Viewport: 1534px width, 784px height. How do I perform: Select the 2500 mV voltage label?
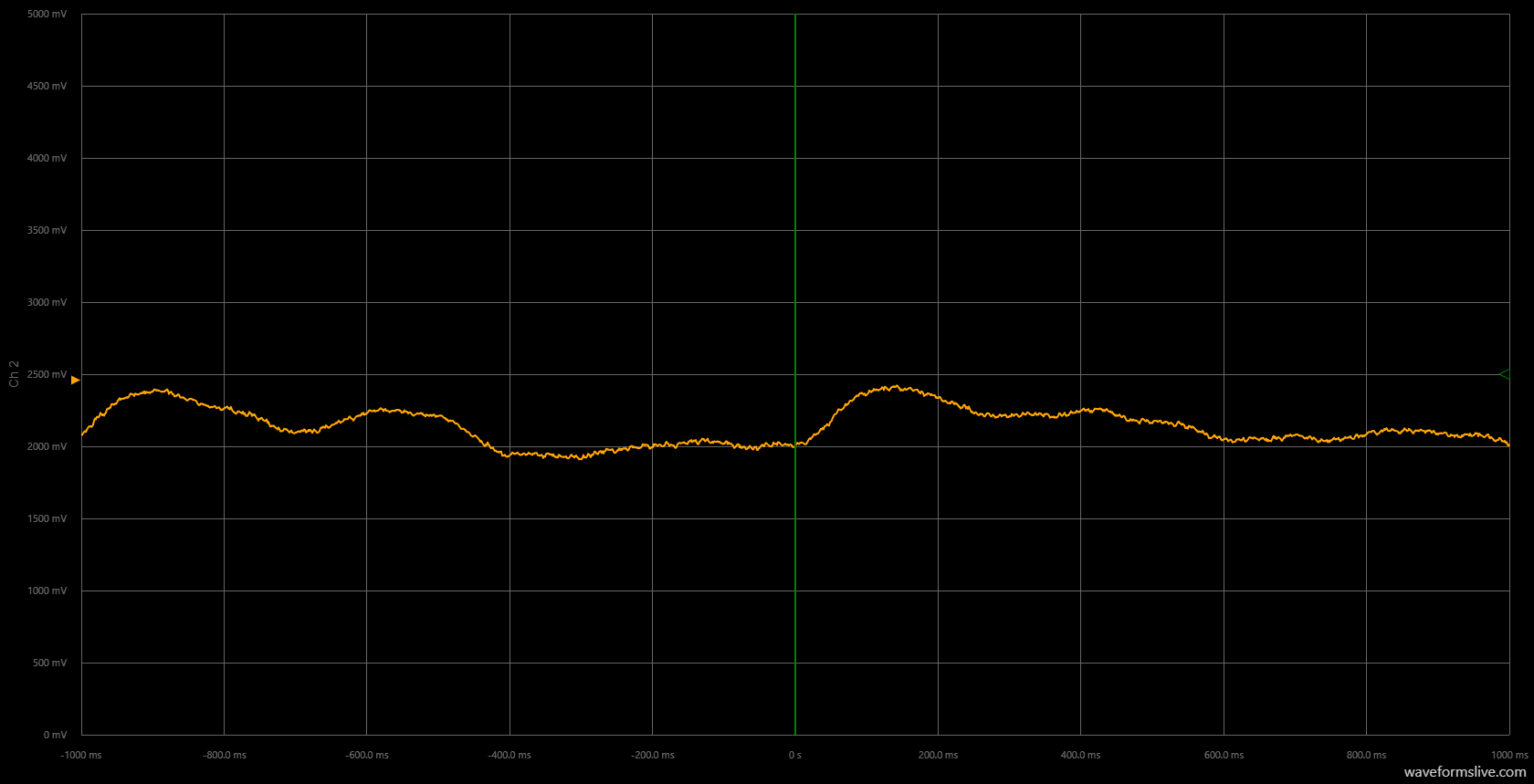coord(47,375)
